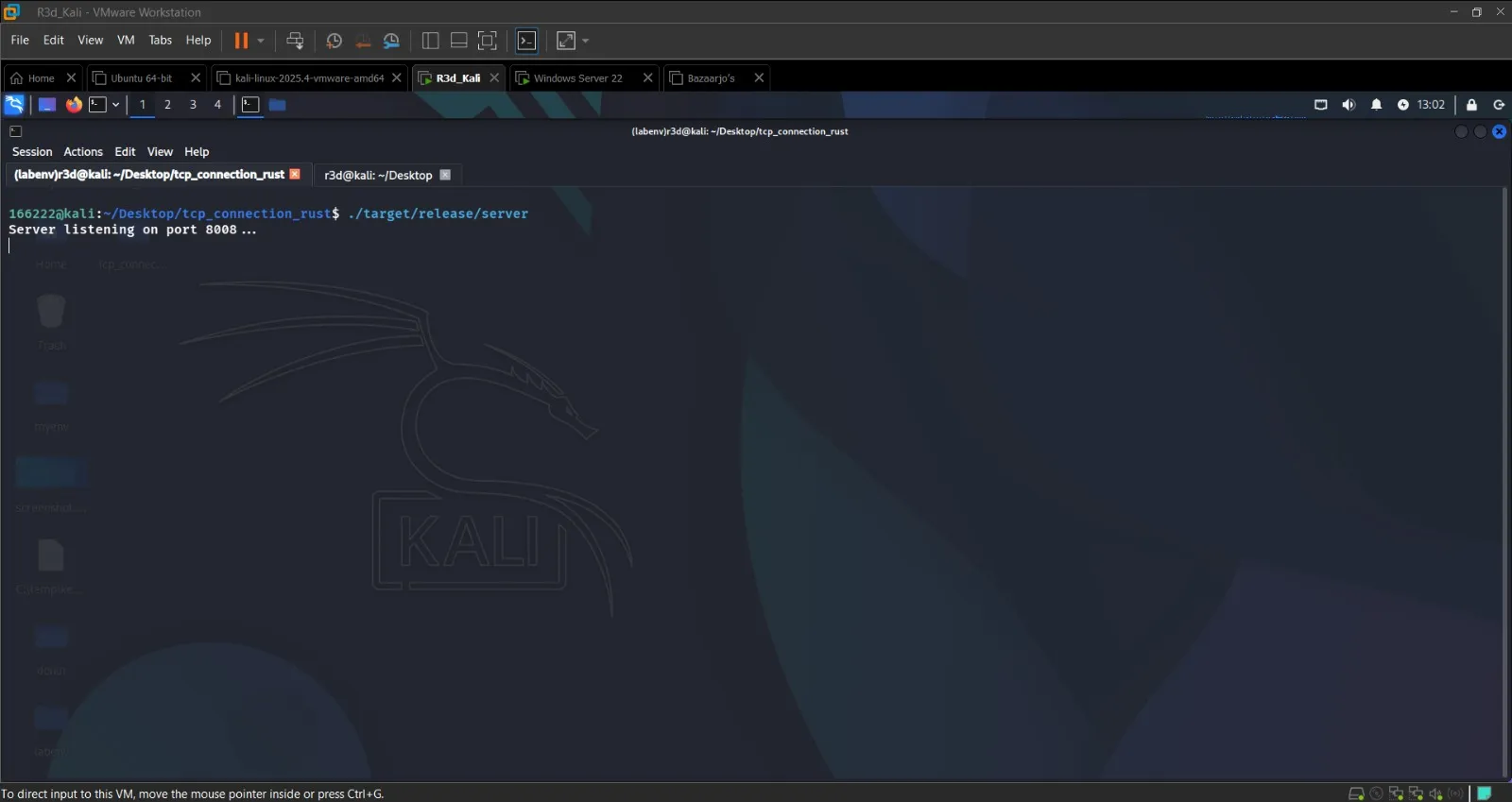
Task: Switch to the Ubuntu 64-bit tab
Action: coord(142,78)
